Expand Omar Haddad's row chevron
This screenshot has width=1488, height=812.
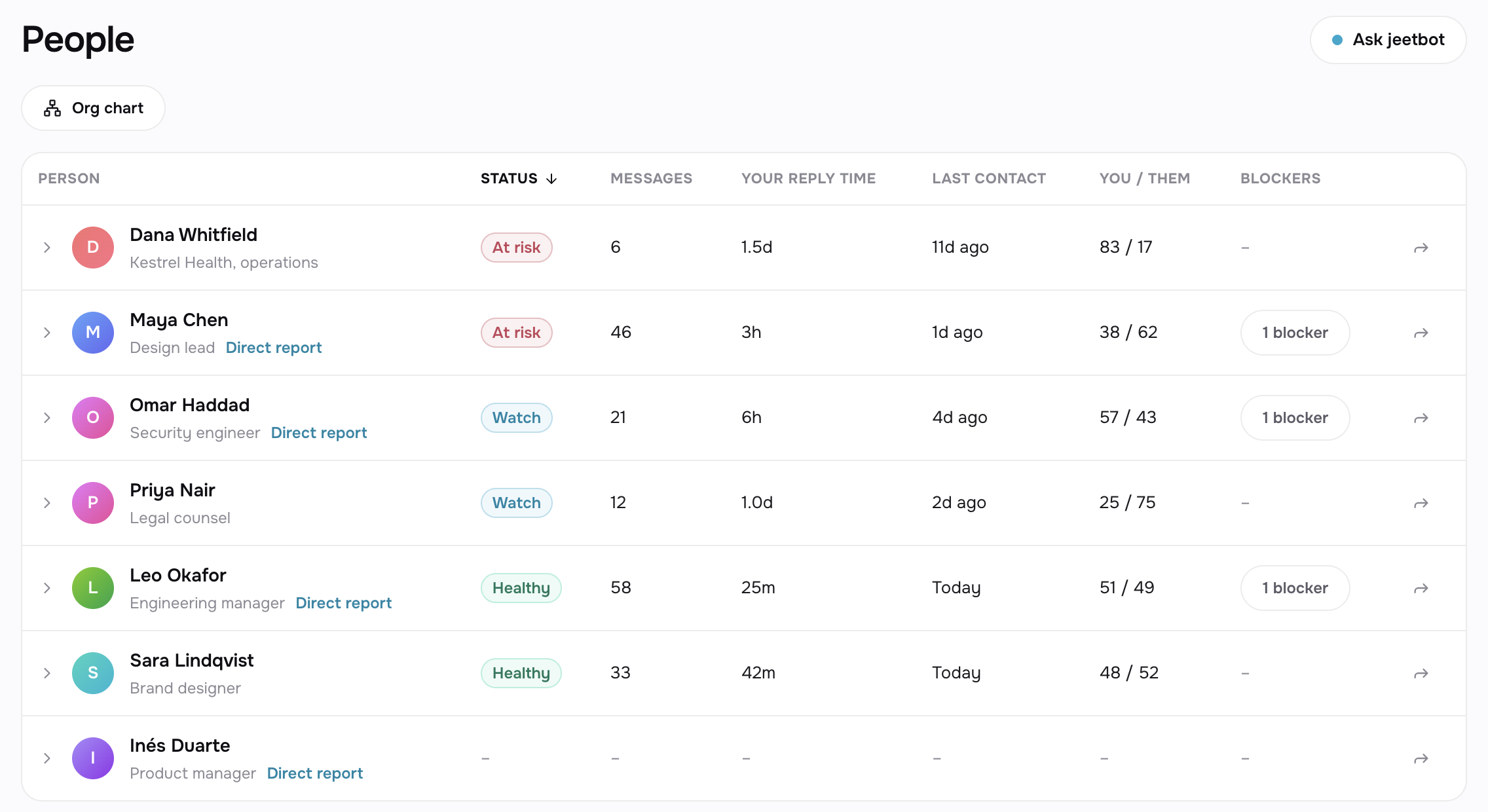pyautogui.click(x=47, y=418)
